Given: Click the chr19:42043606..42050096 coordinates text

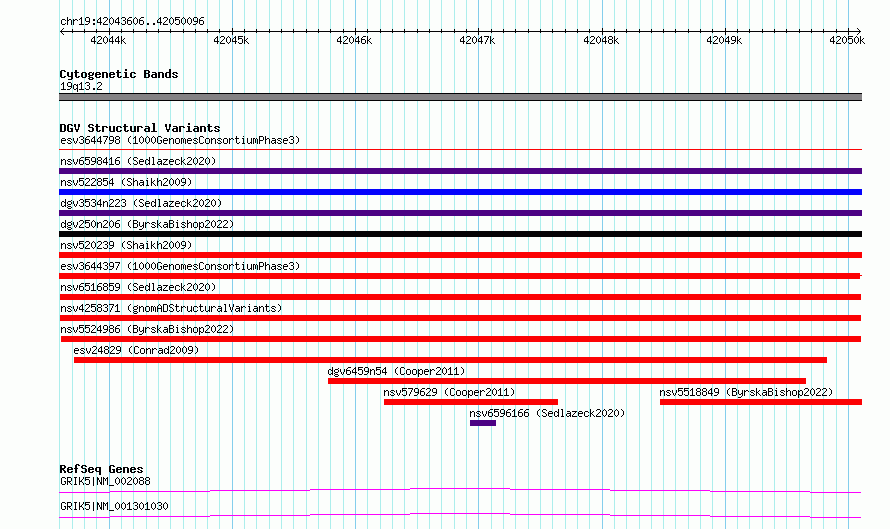Looking at the screenshot, I should coord(132,21).
